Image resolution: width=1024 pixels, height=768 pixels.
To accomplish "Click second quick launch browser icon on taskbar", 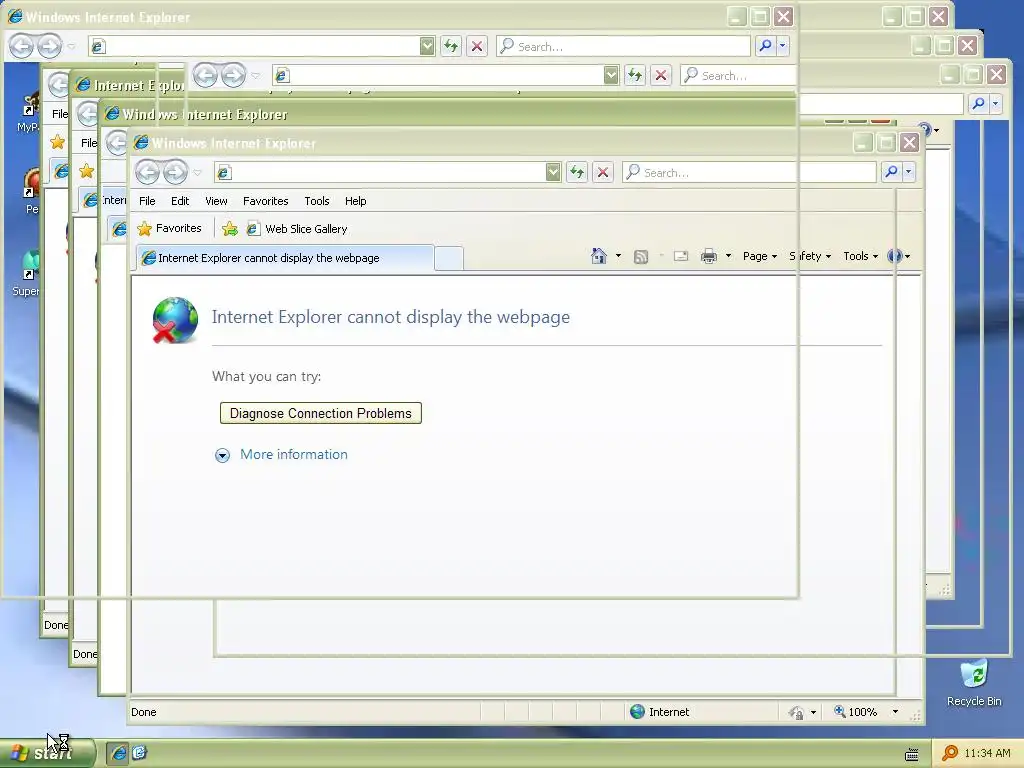I will [139, 753].
